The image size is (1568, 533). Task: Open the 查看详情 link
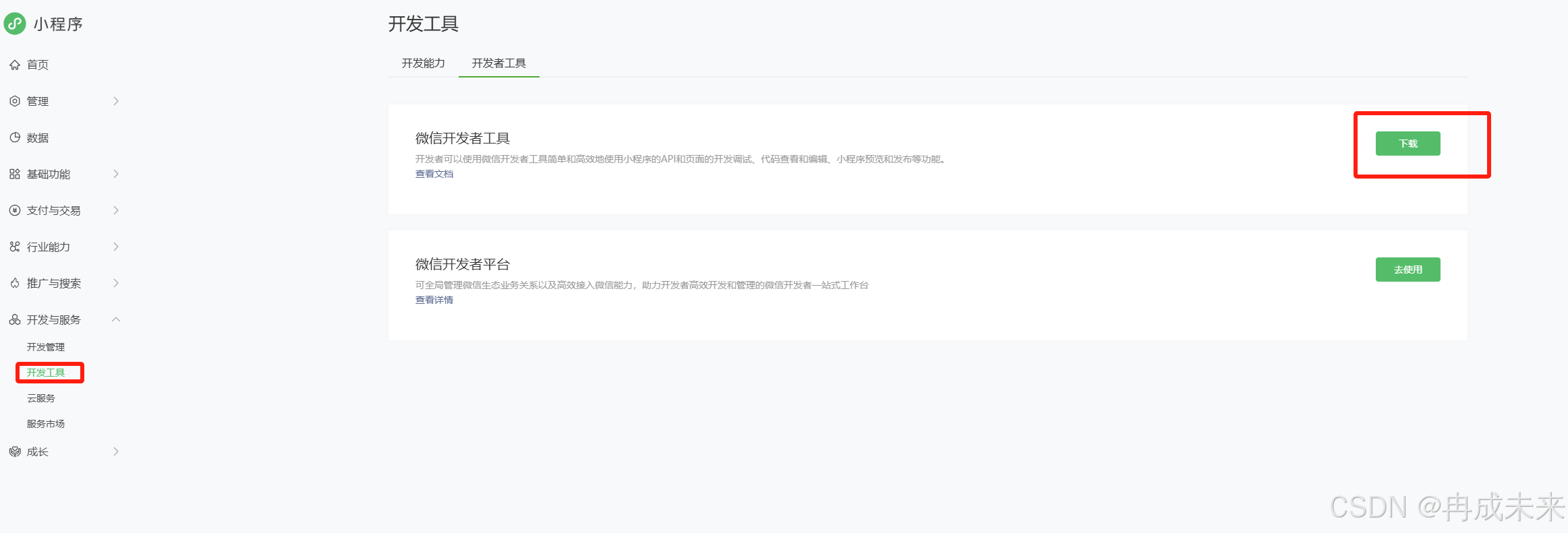(x=434, y=300)
